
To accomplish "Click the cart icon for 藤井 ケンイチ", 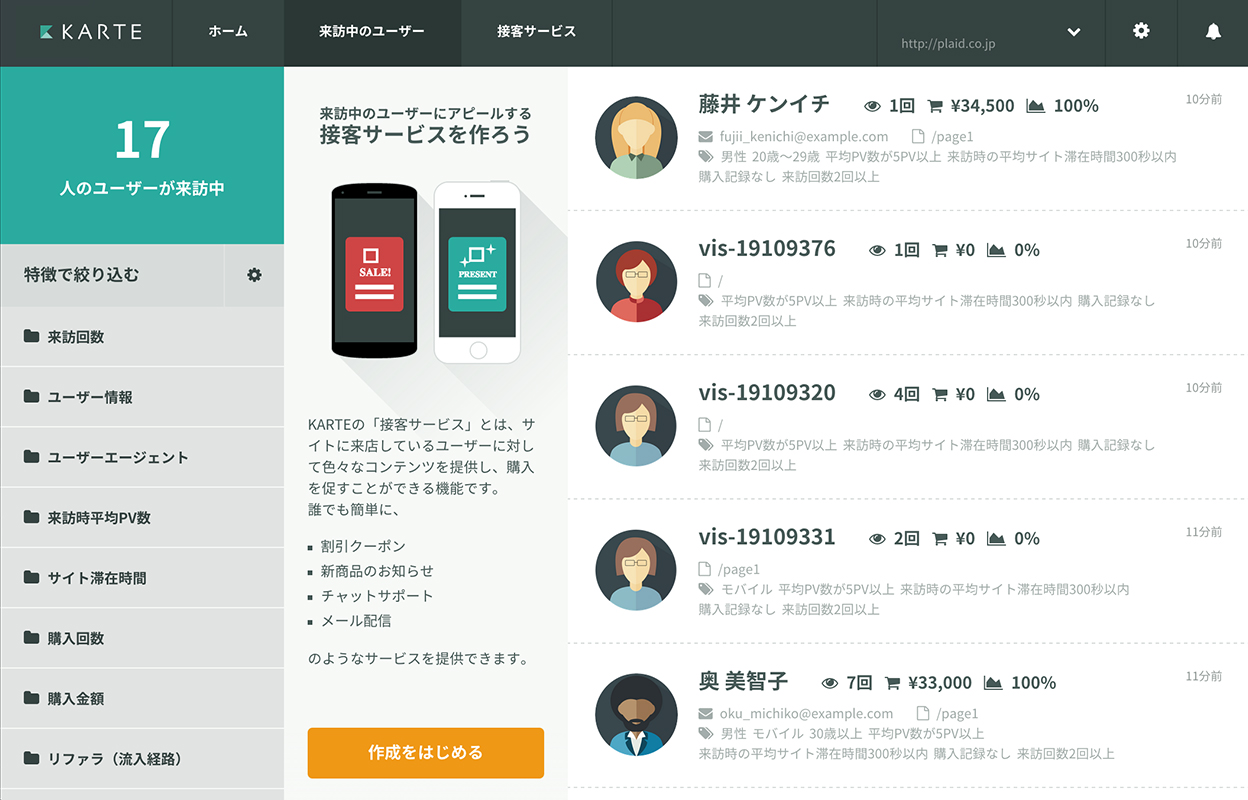I will pyautogui.click(x=935, y=106).
